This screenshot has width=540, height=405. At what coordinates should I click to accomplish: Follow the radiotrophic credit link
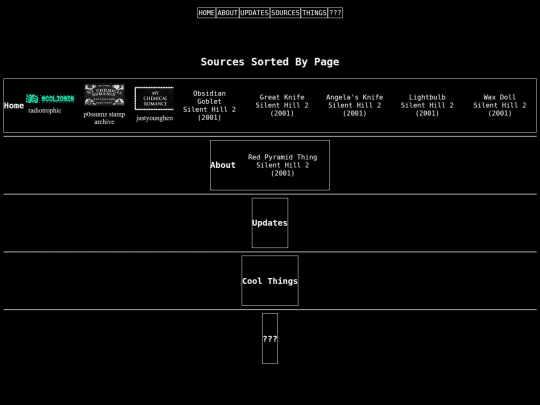[x=44, y=111]
